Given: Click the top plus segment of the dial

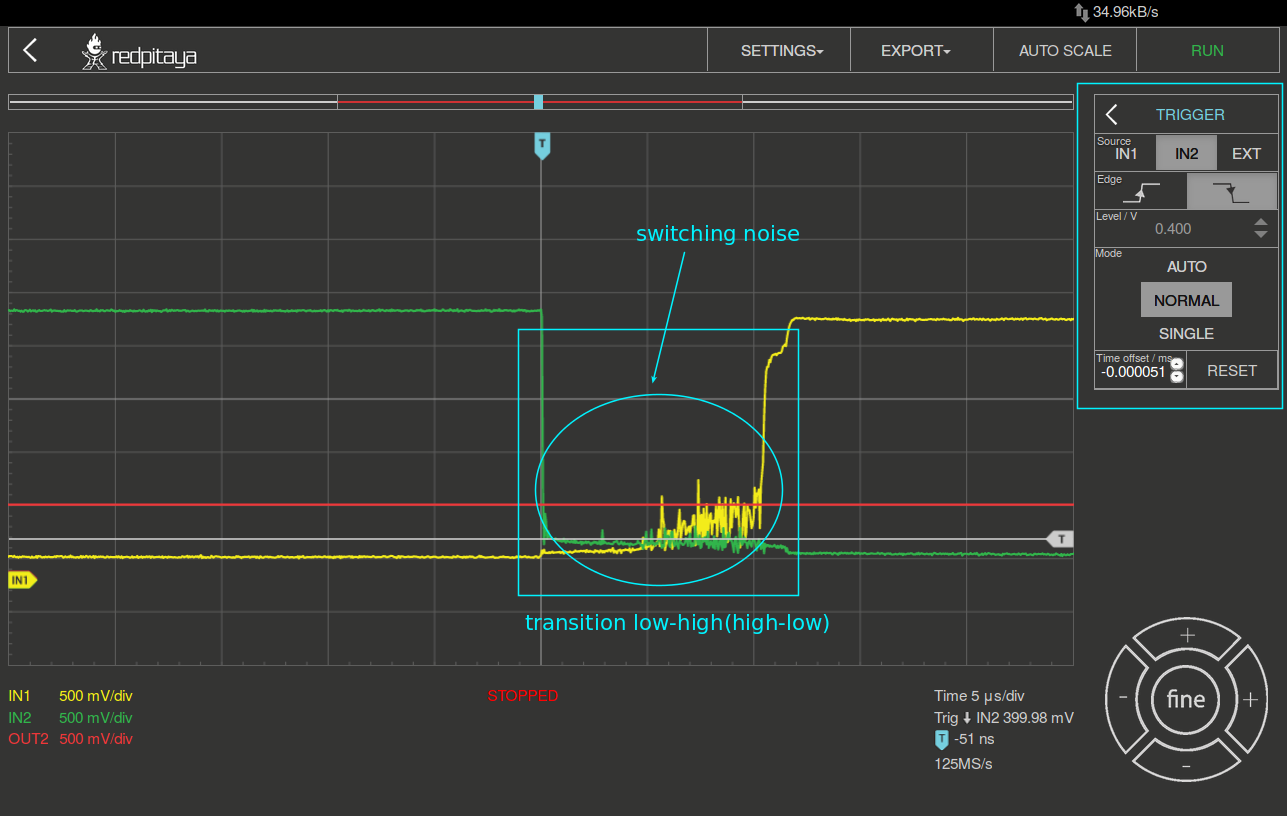Looking at the screenshot, I should tap(1187, 636).
